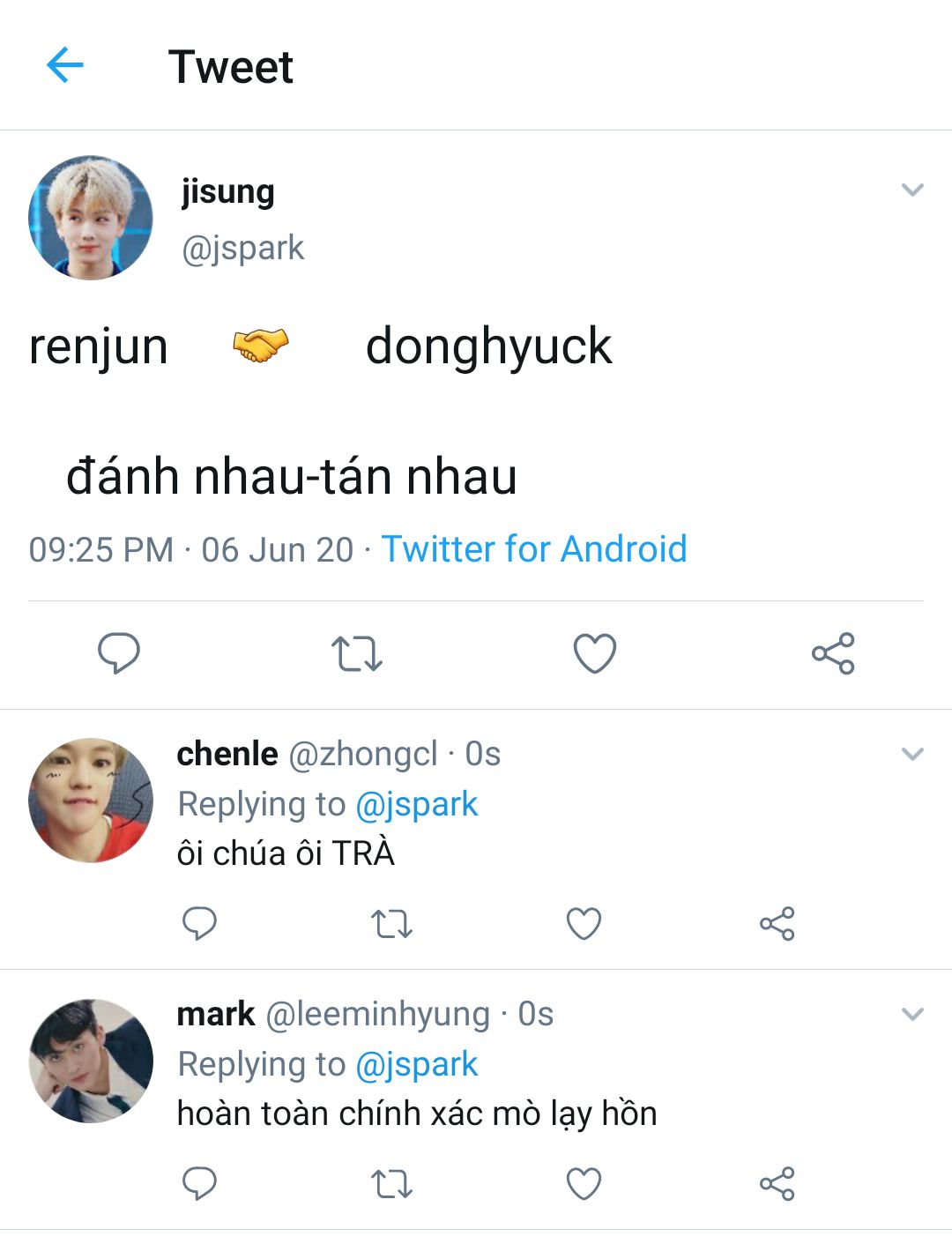Screen dimensions: 952x1244
Task: Share mark's reply
Action: click(777, 1184)
